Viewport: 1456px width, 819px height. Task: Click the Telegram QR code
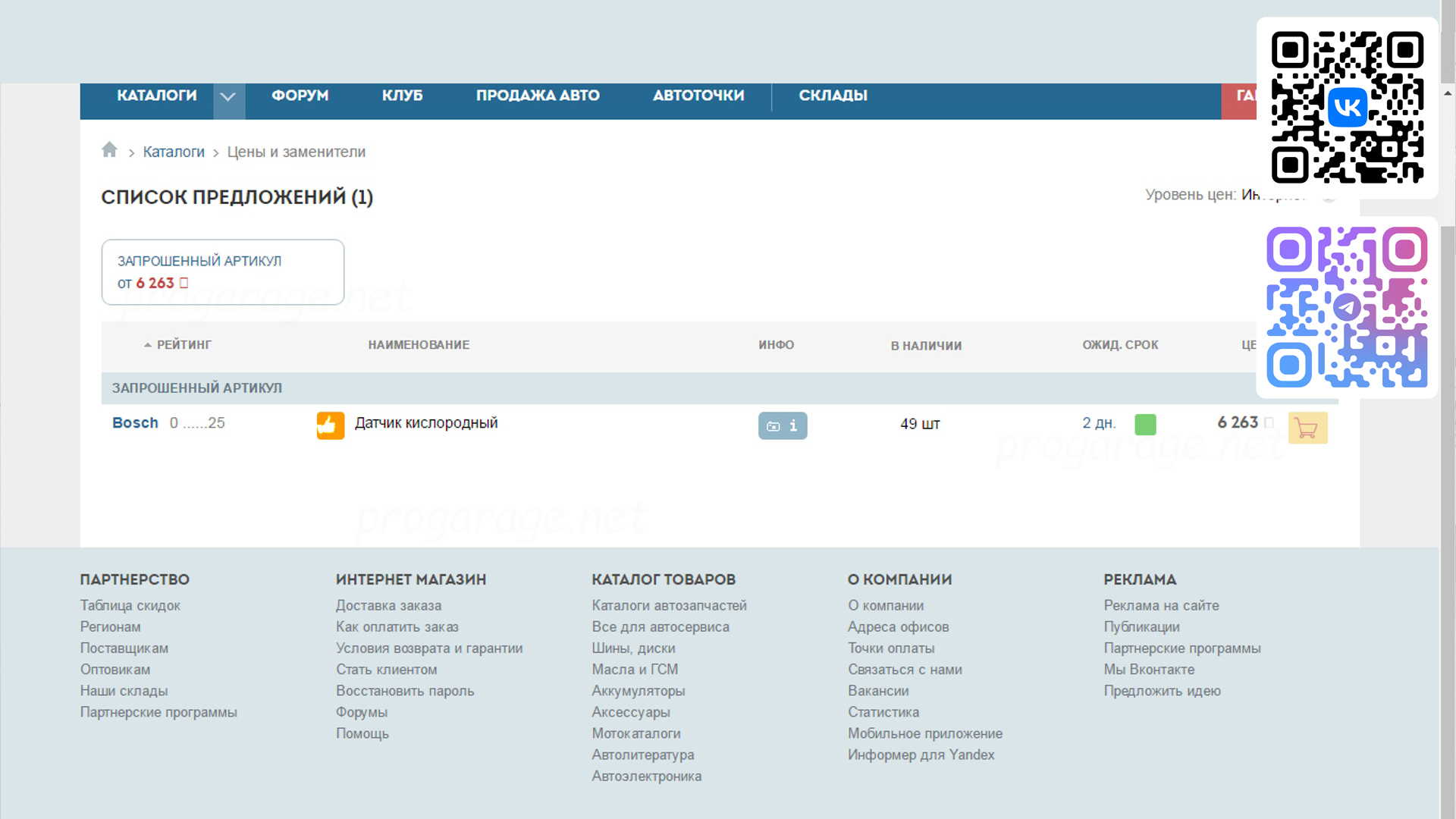[1347, 307]
